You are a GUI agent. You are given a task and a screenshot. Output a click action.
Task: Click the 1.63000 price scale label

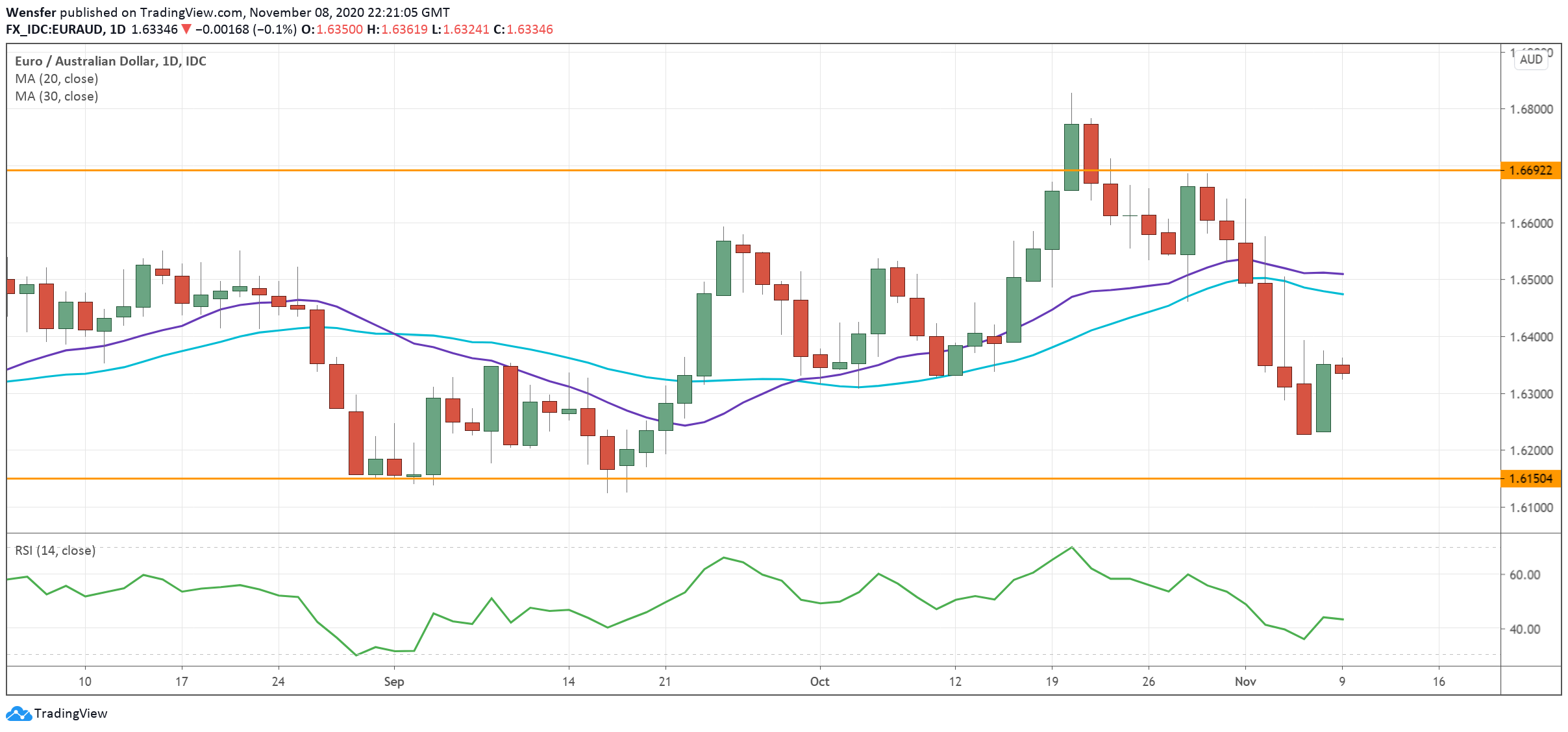[x=1531, y=394]
